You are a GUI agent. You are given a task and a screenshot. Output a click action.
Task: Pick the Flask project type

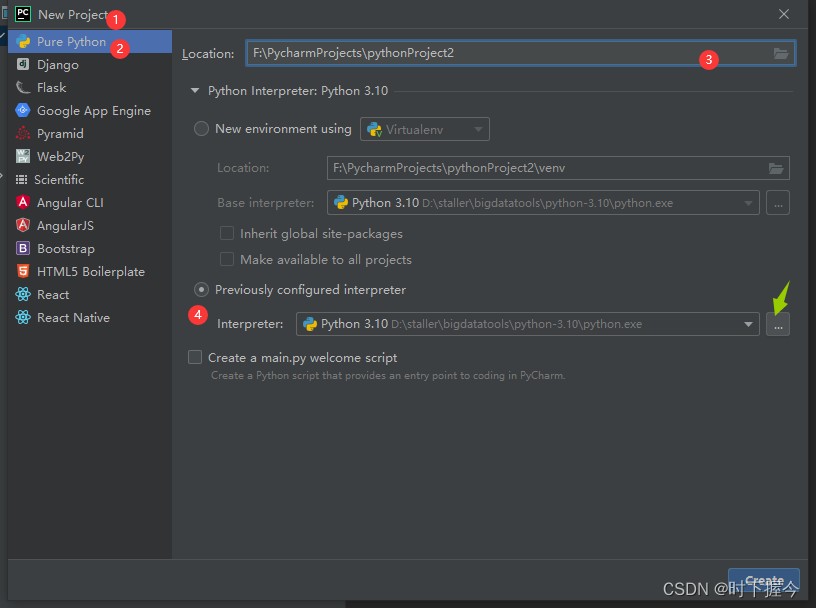[x=90, y=87]
